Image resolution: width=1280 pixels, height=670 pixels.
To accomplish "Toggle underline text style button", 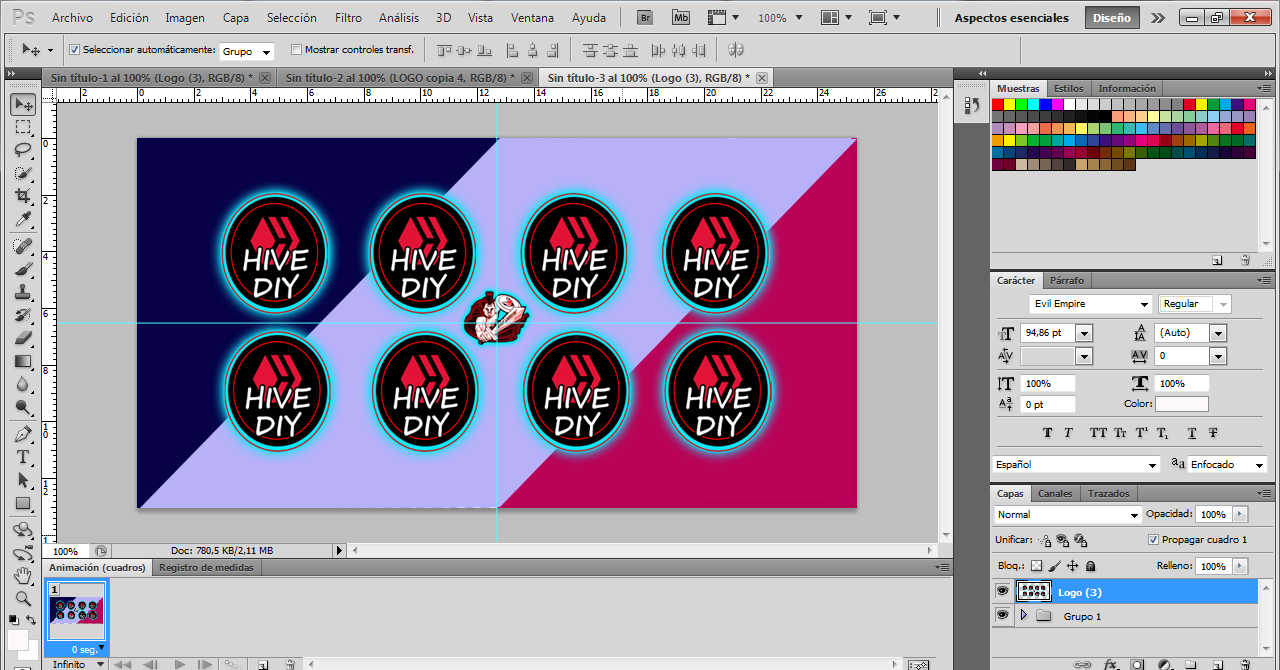I will click(1191, 433).
